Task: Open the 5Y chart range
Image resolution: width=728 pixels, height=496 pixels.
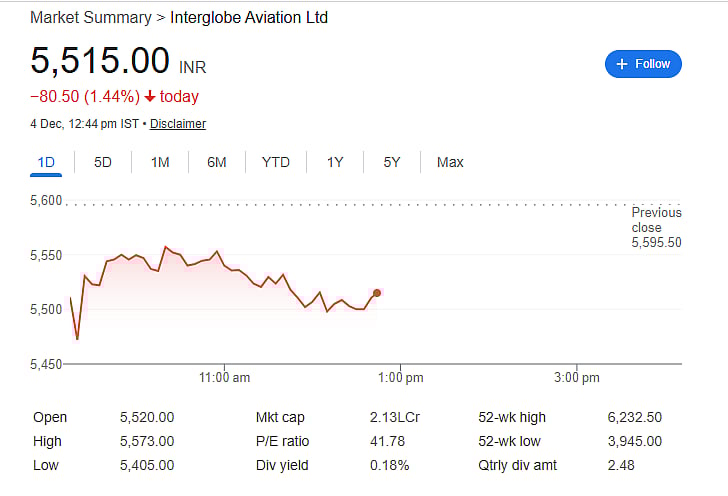Action: pyautogui.click(x=392, y=162)
